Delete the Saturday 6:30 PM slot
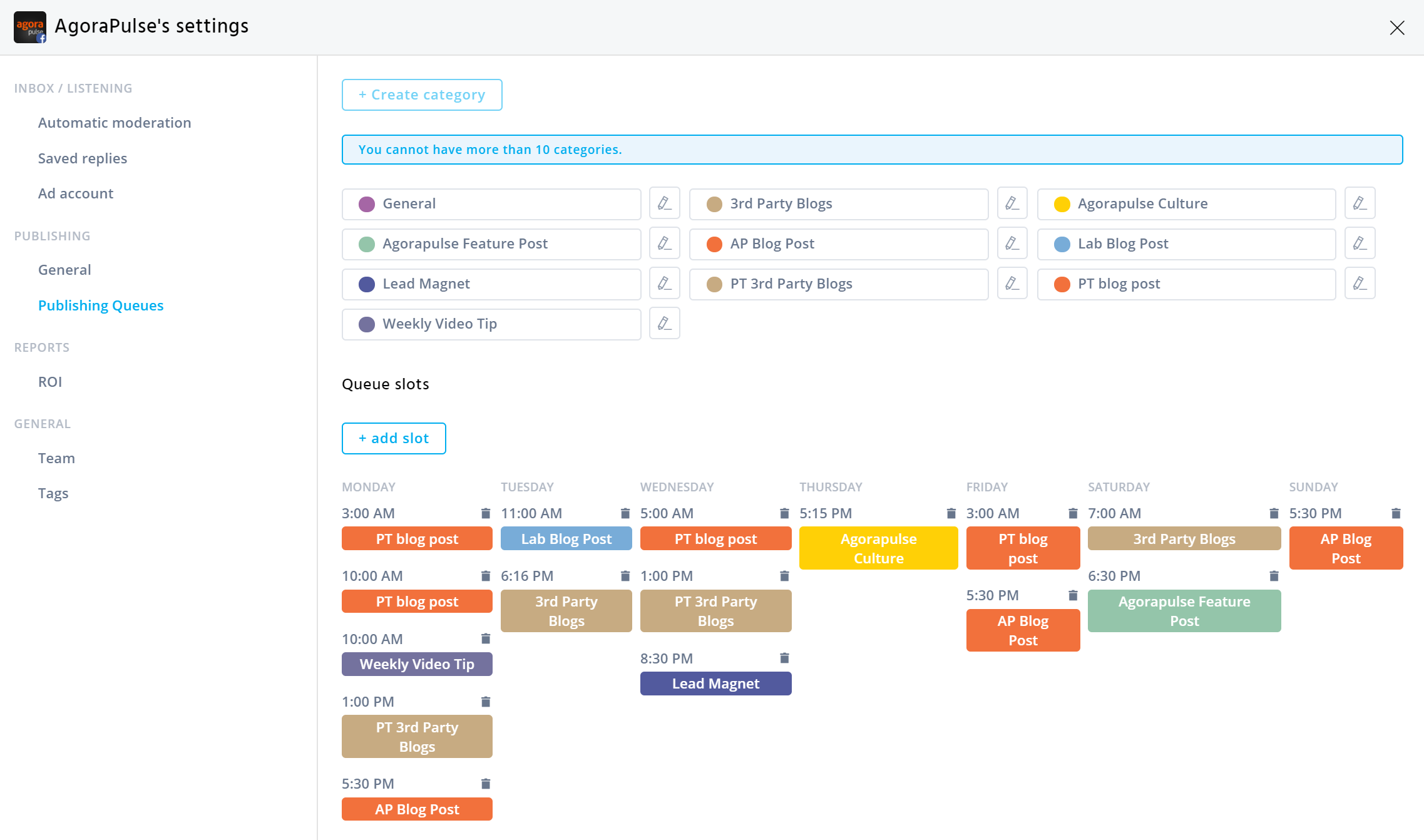 [1274, 576]
